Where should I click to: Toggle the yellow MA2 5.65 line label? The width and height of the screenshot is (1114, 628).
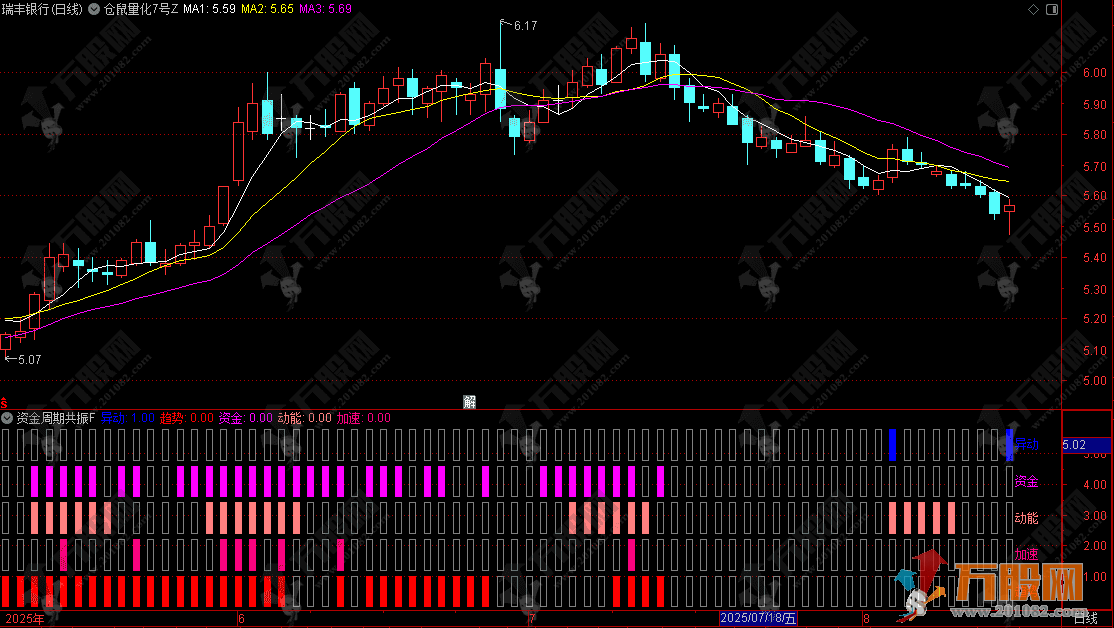coord(267,9)
